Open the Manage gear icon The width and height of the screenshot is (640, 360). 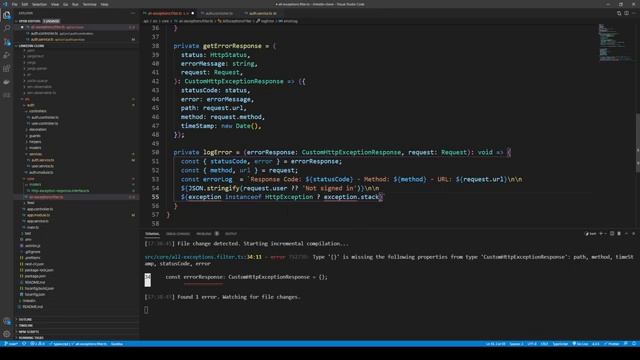(x=7, y=334)
